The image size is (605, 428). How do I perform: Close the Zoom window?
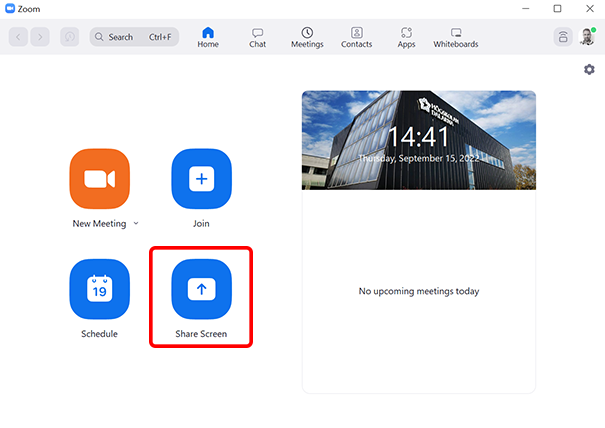point(590,8)
